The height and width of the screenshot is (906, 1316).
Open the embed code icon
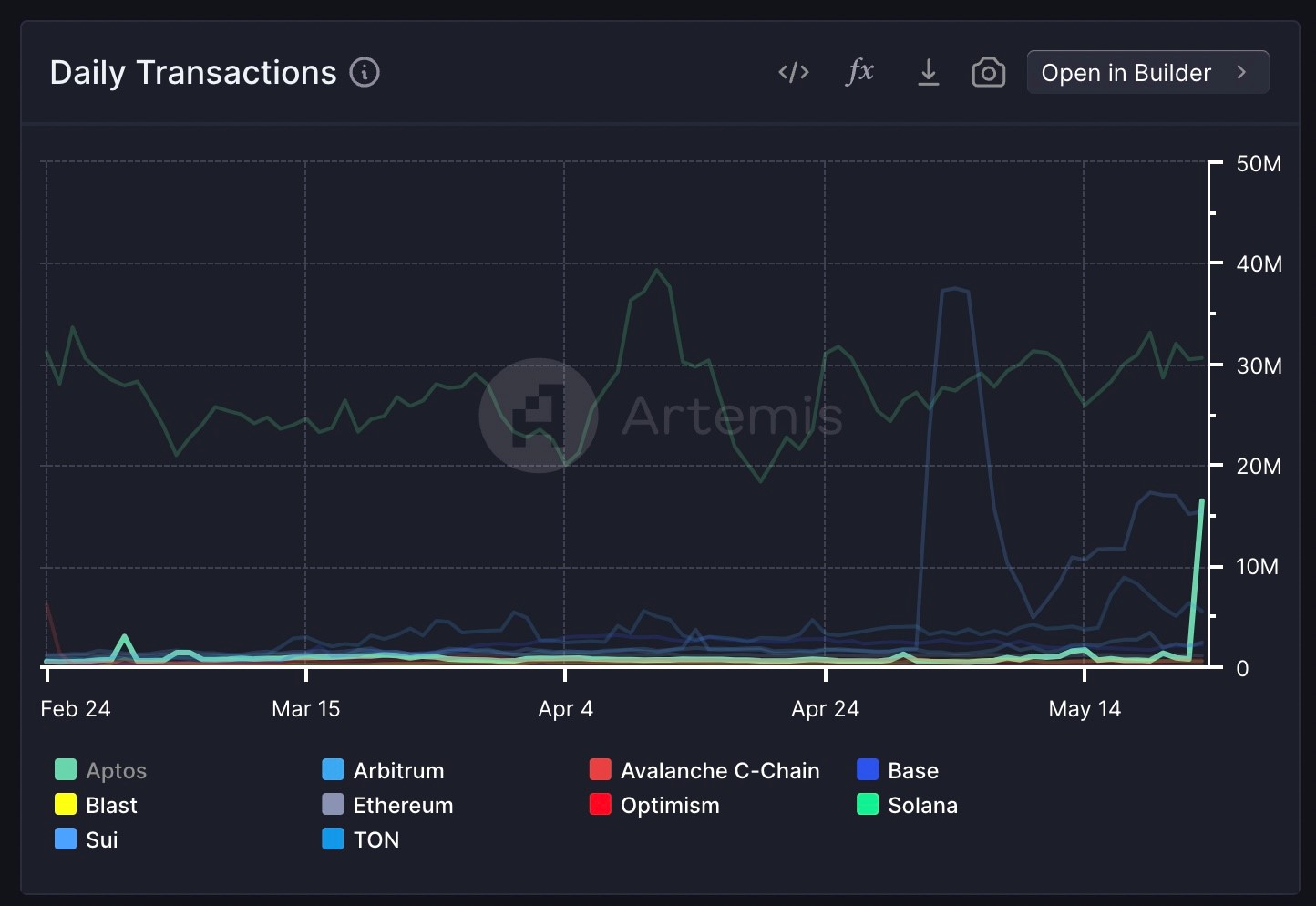point(794,72)
